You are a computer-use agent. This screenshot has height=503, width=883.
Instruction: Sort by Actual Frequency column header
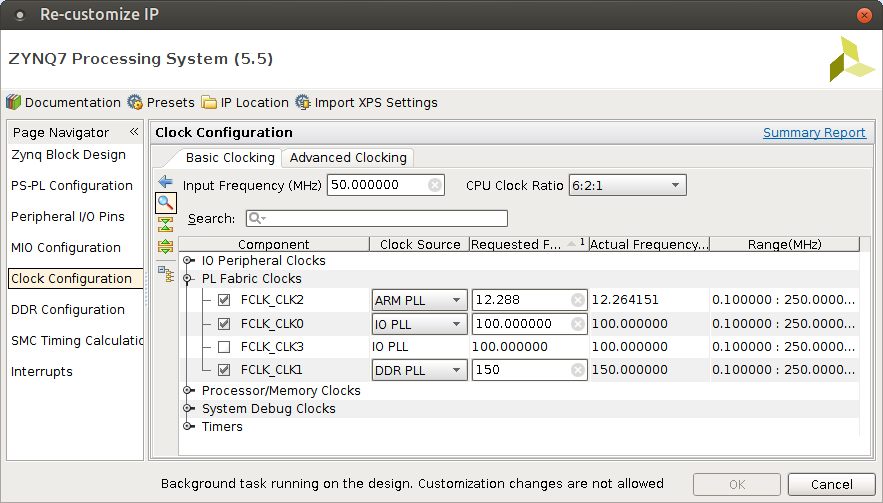[649, 244]
